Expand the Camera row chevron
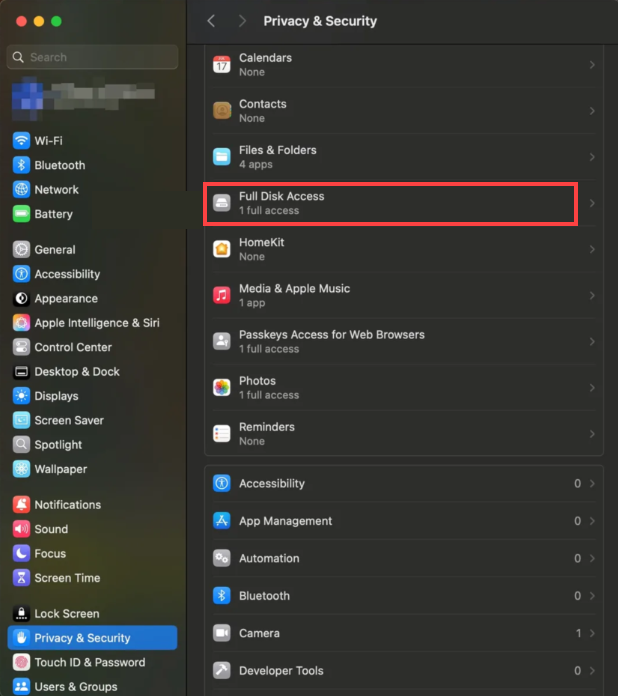The width and height of the screenshot is (618, 696). click(592, 633)
